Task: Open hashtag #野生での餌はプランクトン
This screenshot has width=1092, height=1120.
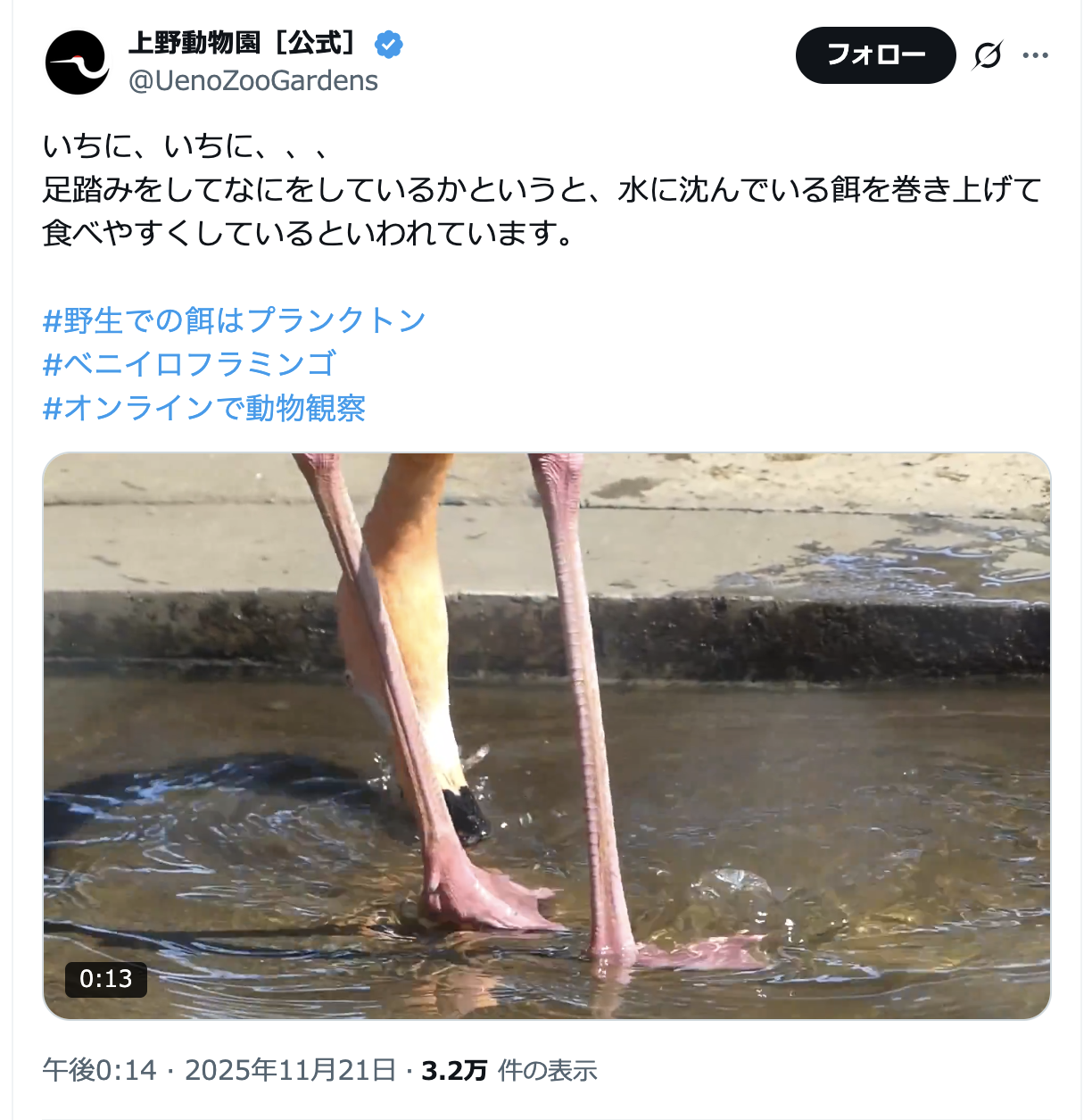Action: click(235, 320)
